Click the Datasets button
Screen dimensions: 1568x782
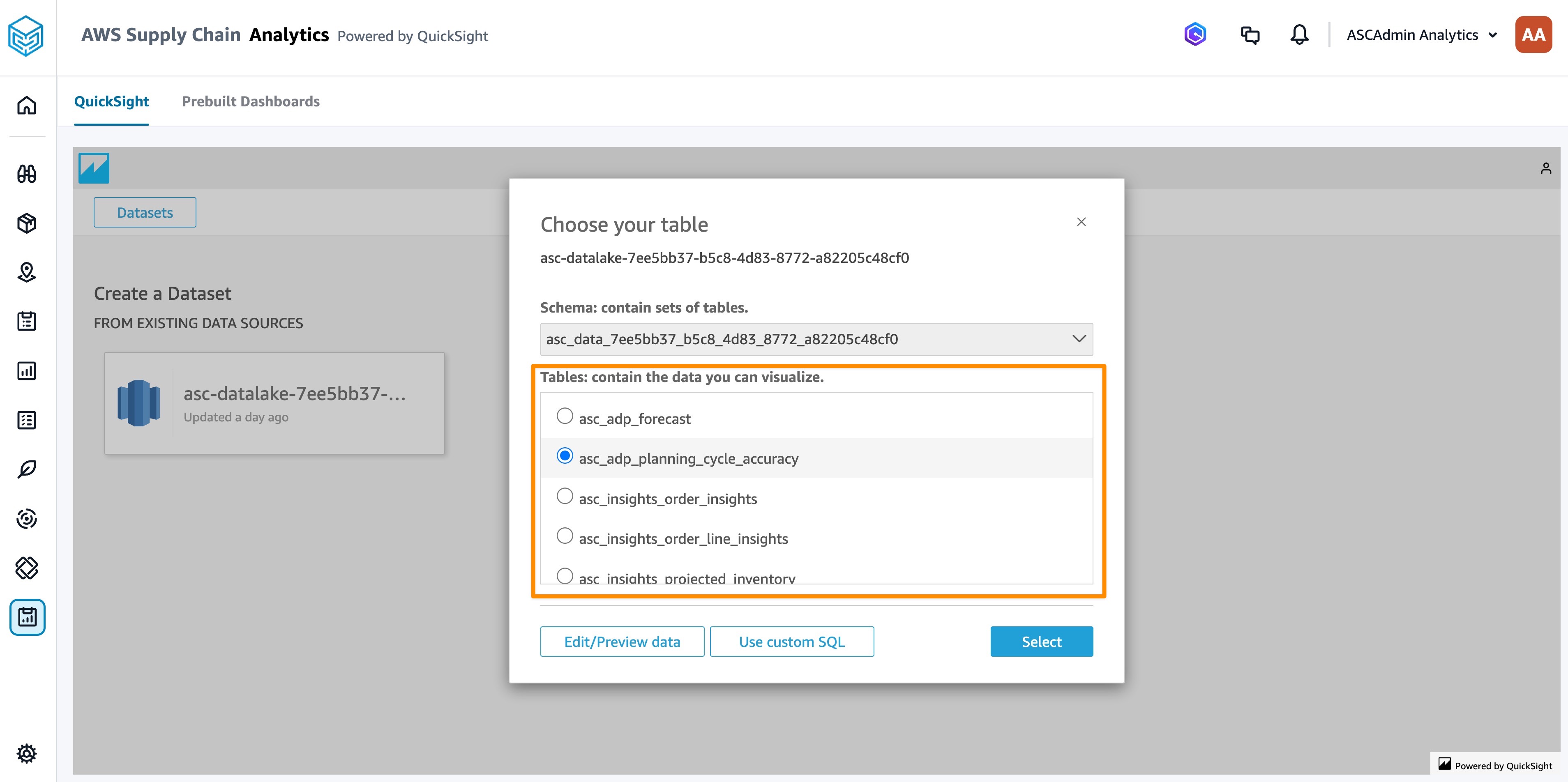click(x=145, y=212)
